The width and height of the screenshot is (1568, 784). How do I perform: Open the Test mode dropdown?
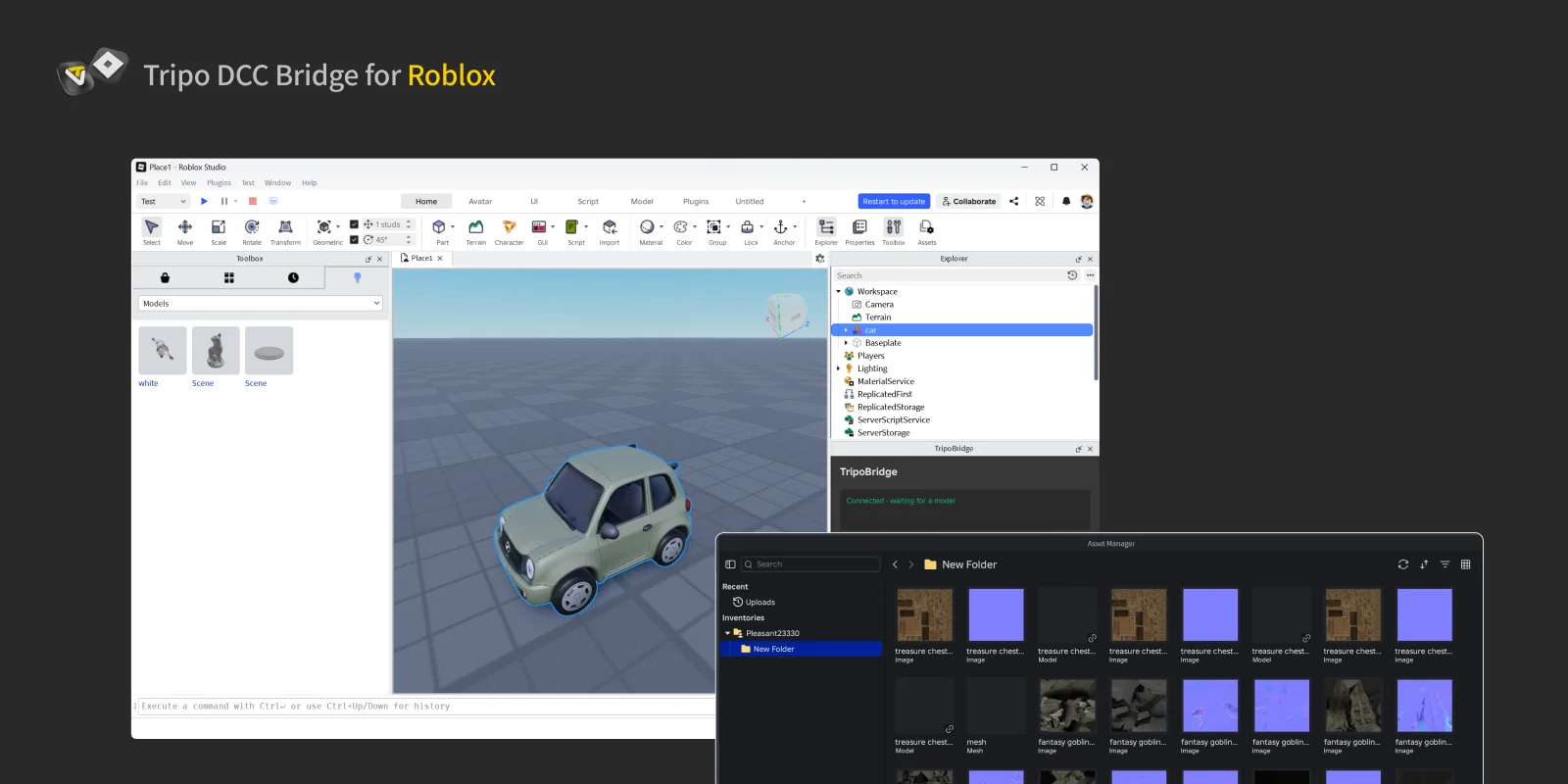point(164,201)
